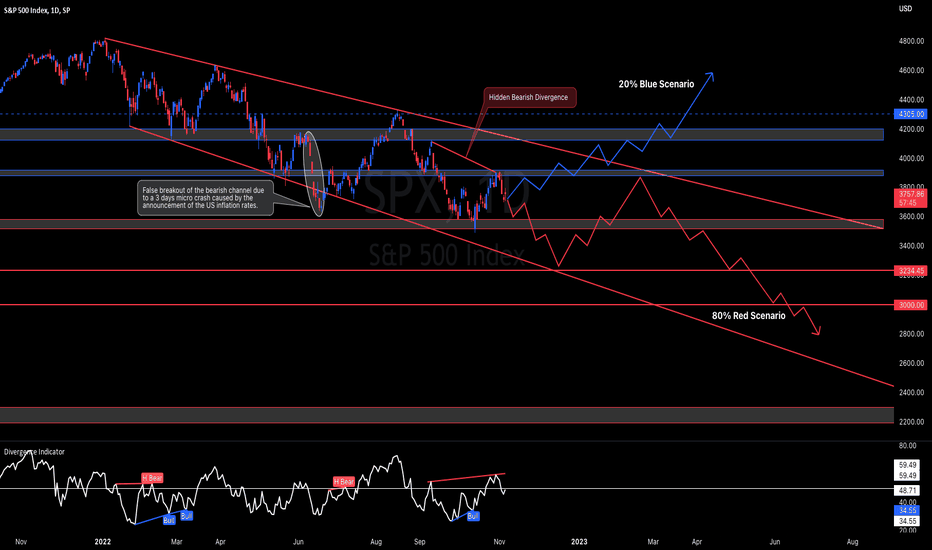The image size is (932, 550).
Task: Click the Aug label at far right of time axis
Action: (x=852, y=542)
